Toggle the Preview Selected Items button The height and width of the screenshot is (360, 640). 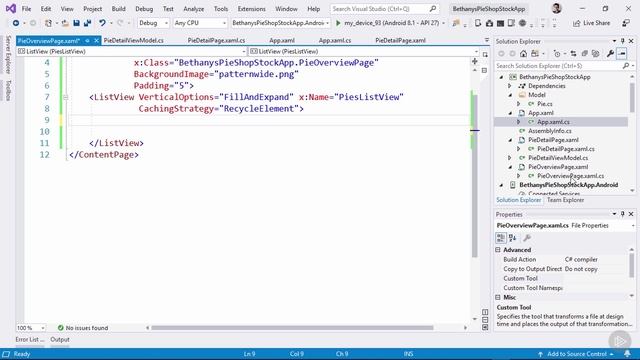click(x=622, y=53)
